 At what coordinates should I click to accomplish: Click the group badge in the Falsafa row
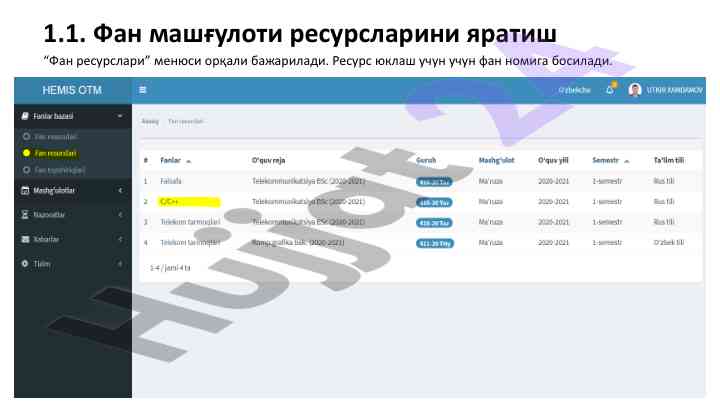tap(434, 182)
